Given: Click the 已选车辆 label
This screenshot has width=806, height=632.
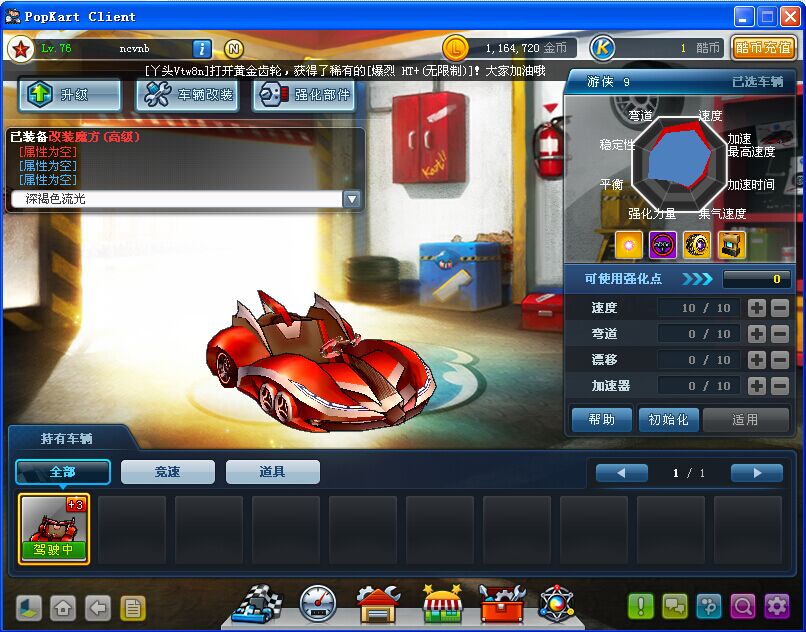Looking at the screenshot, I should 758,82.
